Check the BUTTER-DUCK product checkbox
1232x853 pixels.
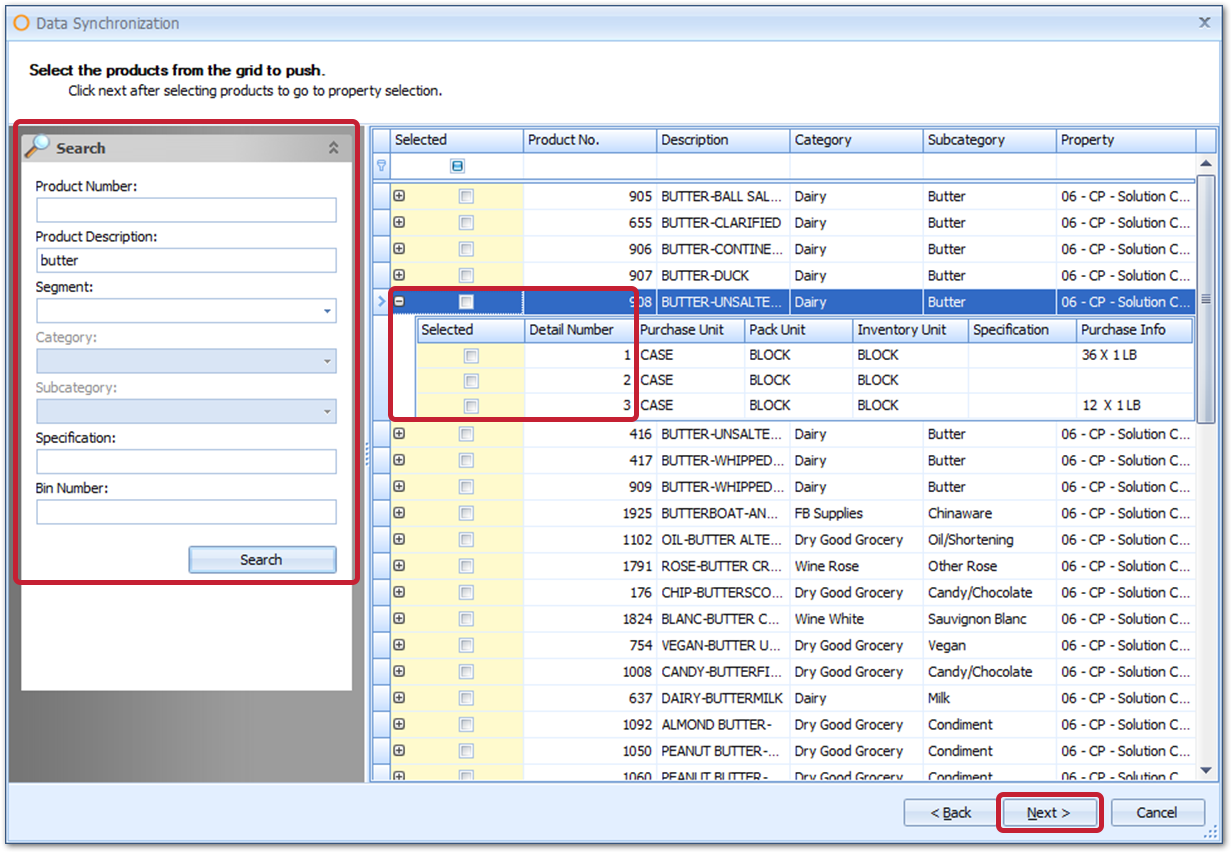tap(466, 275)
